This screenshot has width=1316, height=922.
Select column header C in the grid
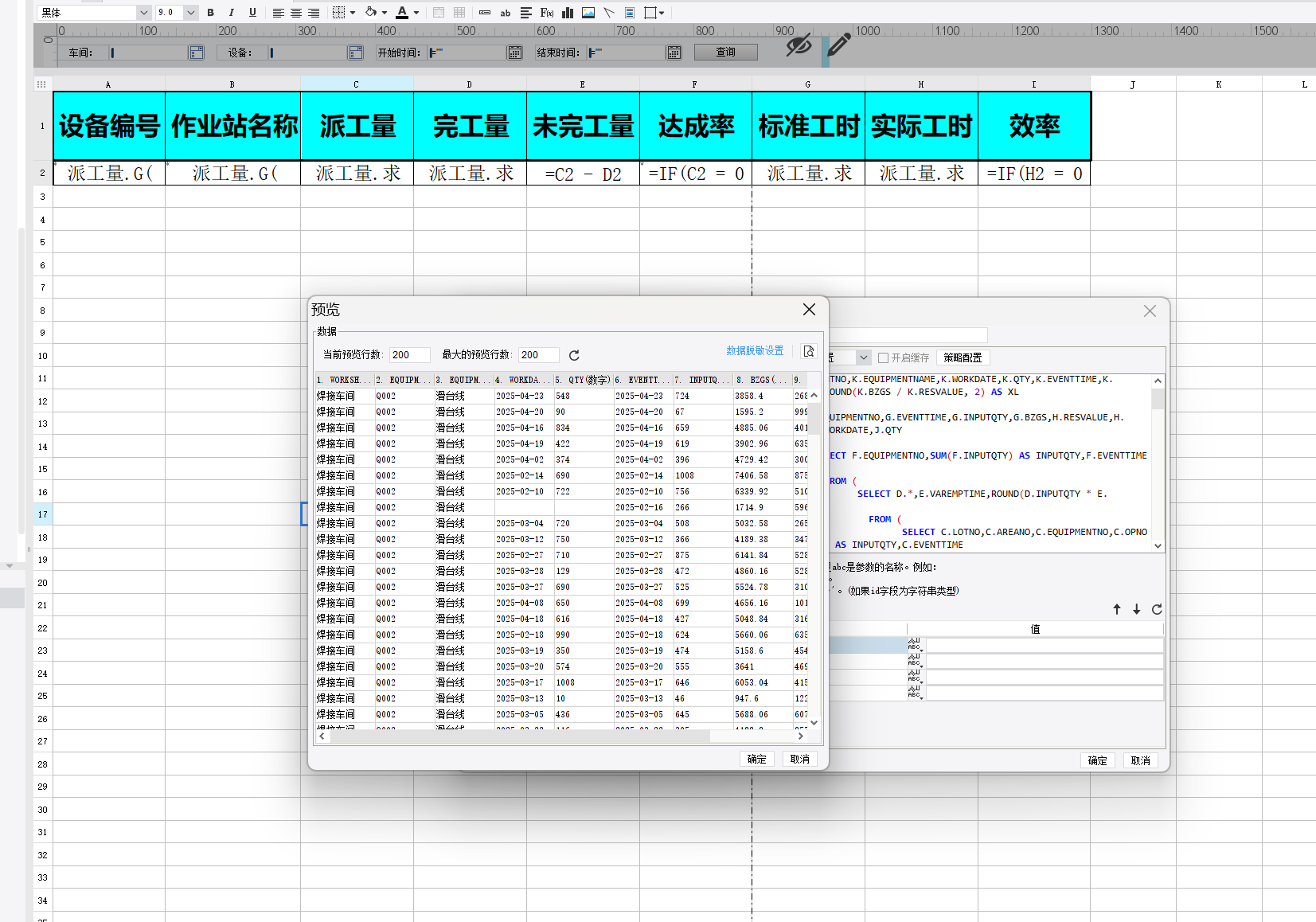click(x=356, y=84)
